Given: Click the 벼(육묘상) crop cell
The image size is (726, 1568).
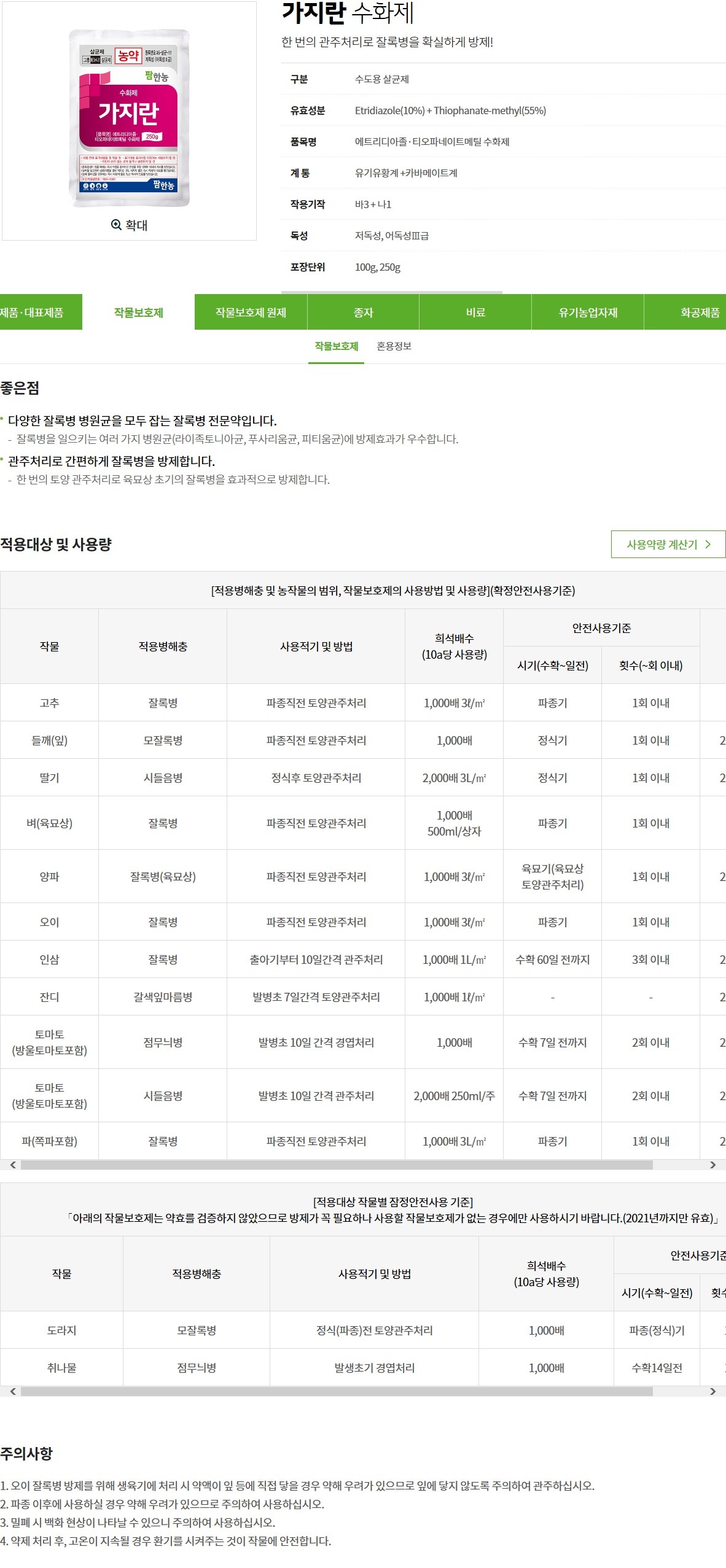Looking at the screenshot, I should pyautogui.click(x=49, y=823).
